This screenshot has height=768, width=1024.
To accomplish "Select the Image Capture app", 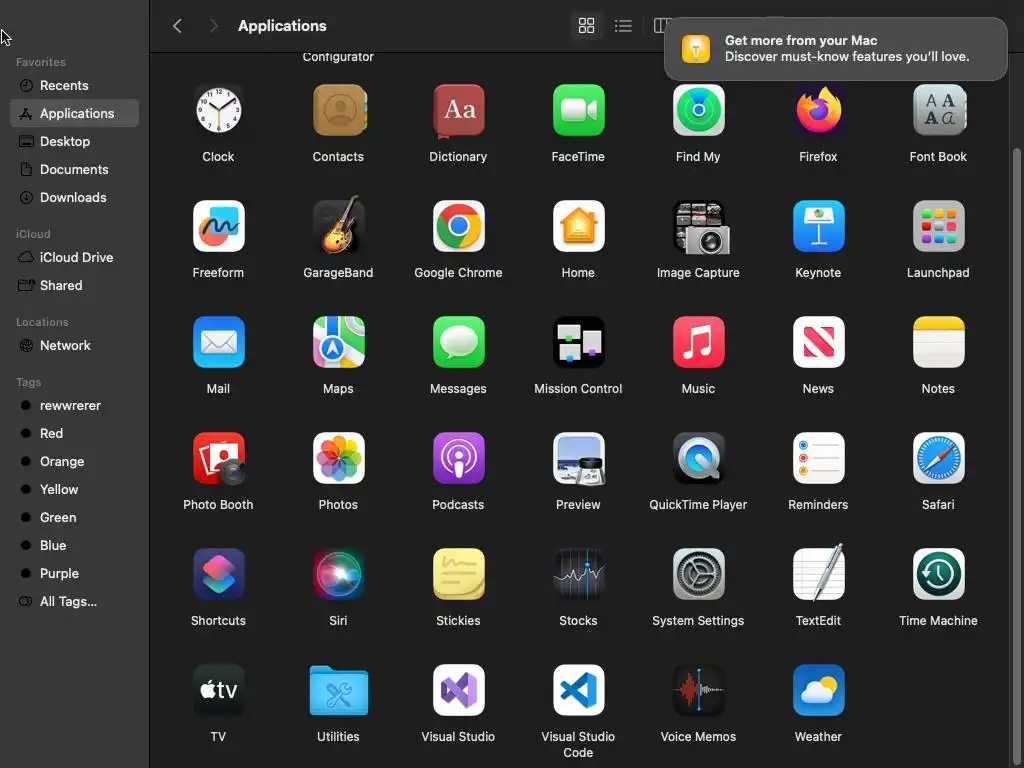I will point(701,227).
